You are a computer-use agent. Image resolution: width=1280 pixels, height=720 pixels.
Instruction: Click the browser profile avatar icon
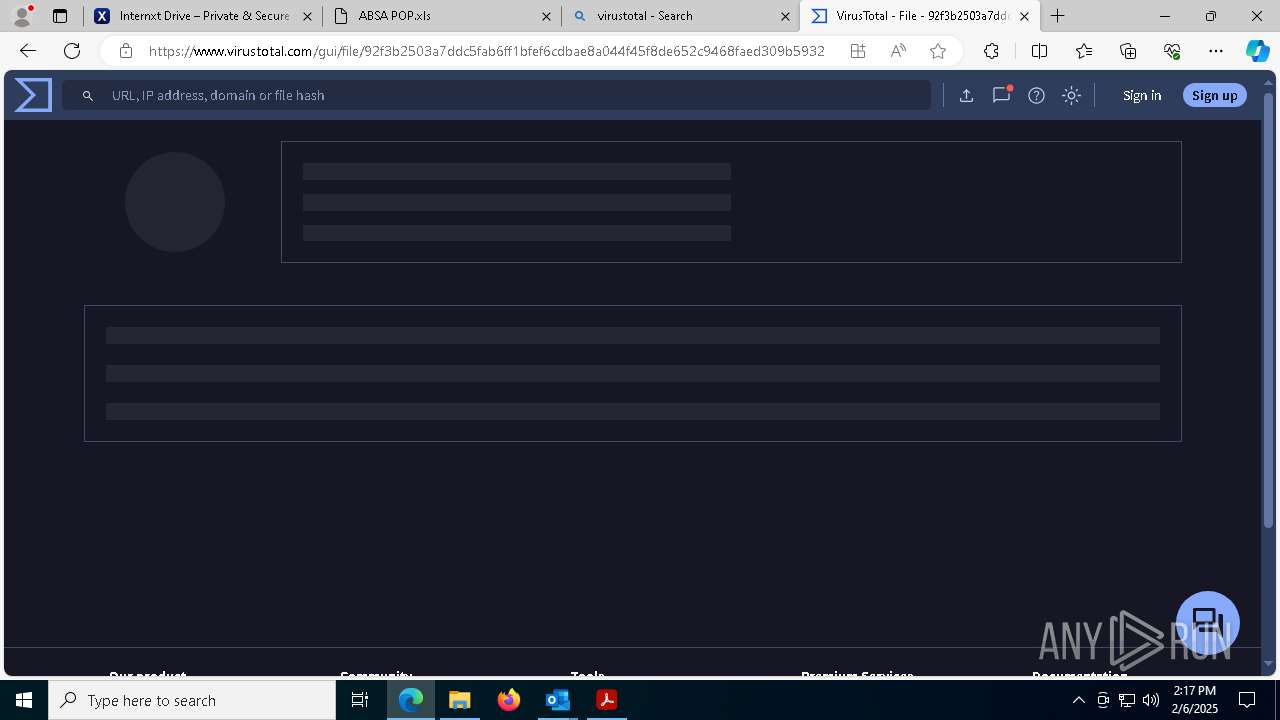pos(22,16)
